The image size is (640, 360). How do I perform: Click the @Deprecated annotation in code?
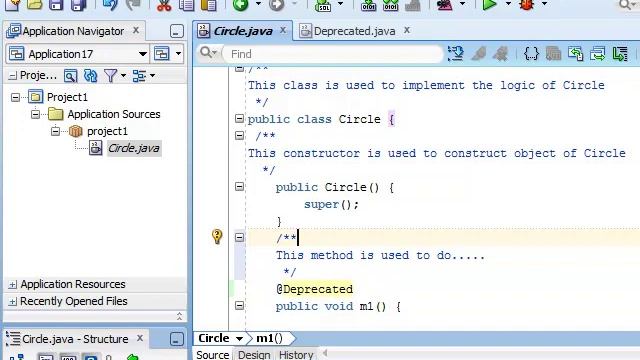(x=314, y=289)
